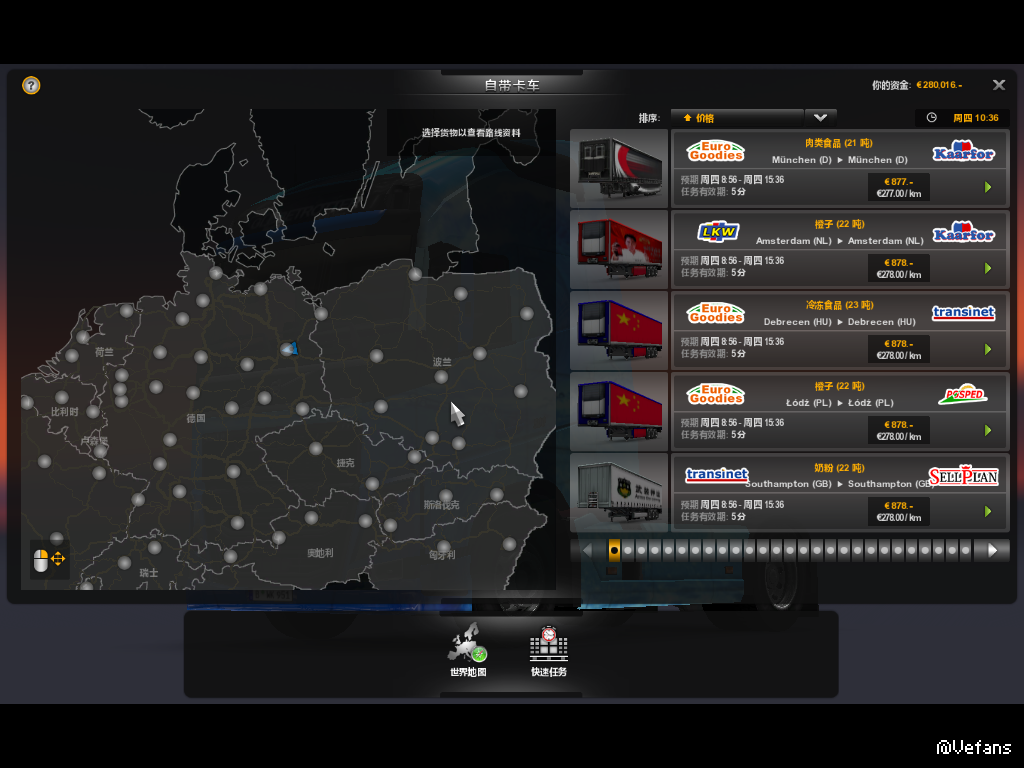The height and width of the screenshot is (768, 1024).
Task: Click the 波兰 country label on map
Action: (442, 362)
